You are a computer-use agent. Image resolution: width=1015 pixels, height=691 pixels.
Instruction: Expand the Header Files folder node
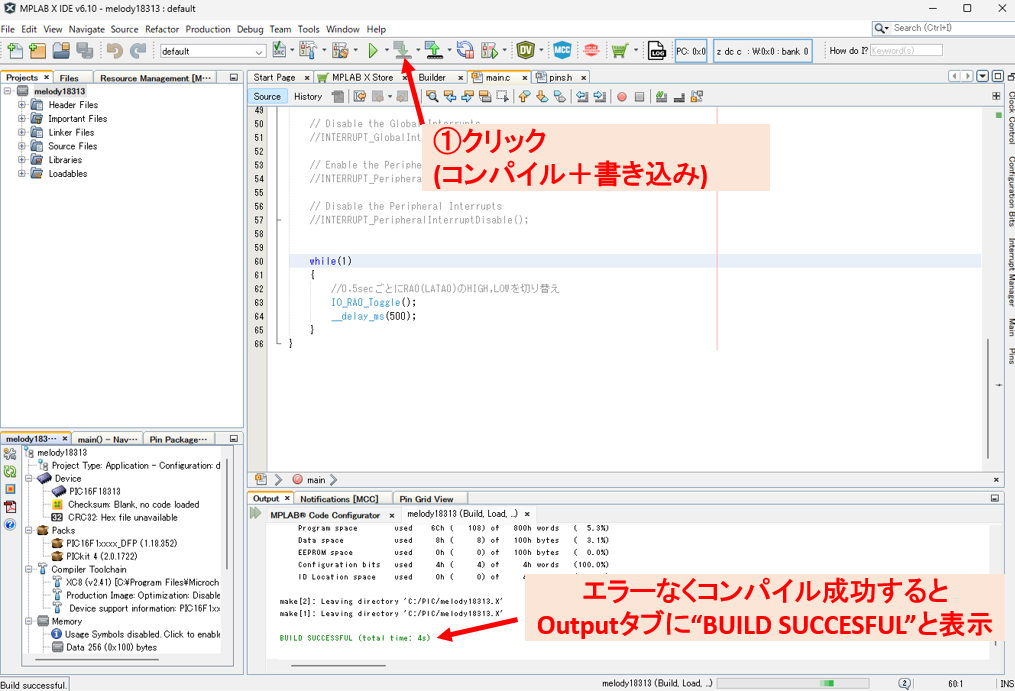pos(22,105)
